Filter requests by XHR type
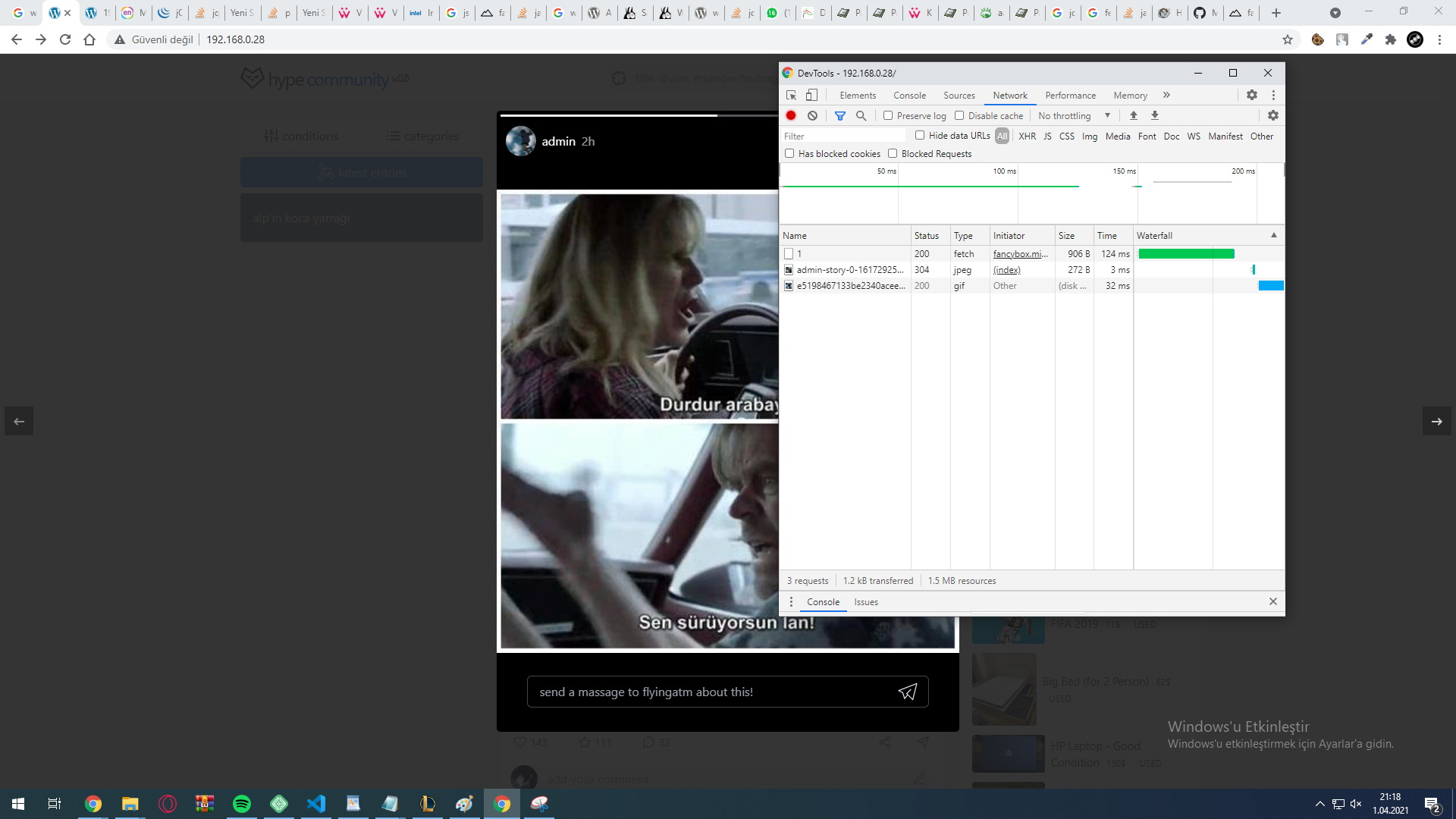This screenshot has height=819, width=1456. click(x=1027, y=136)
